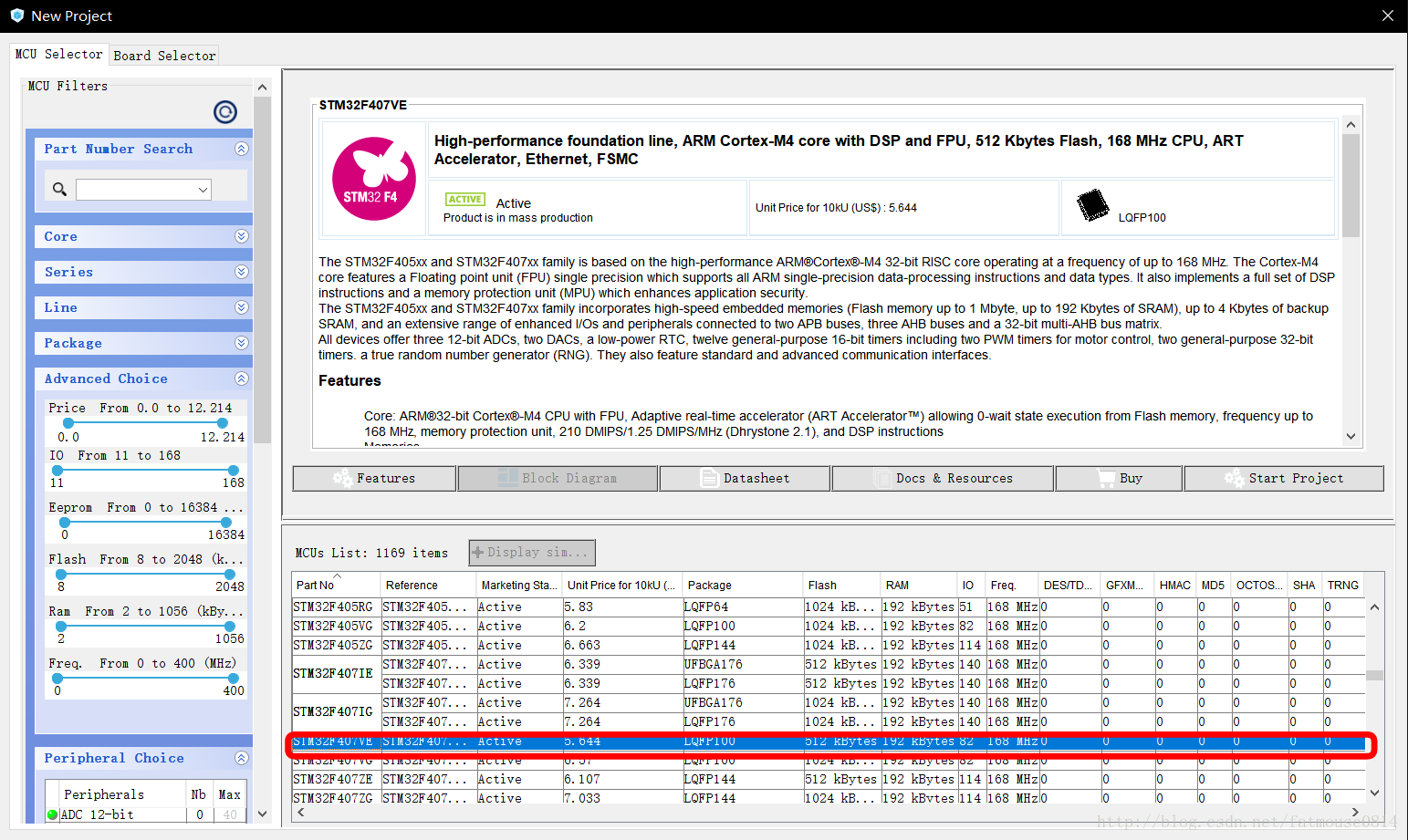
Task: Click the Buy shopping cart icon
Action: click(1106, 478)
